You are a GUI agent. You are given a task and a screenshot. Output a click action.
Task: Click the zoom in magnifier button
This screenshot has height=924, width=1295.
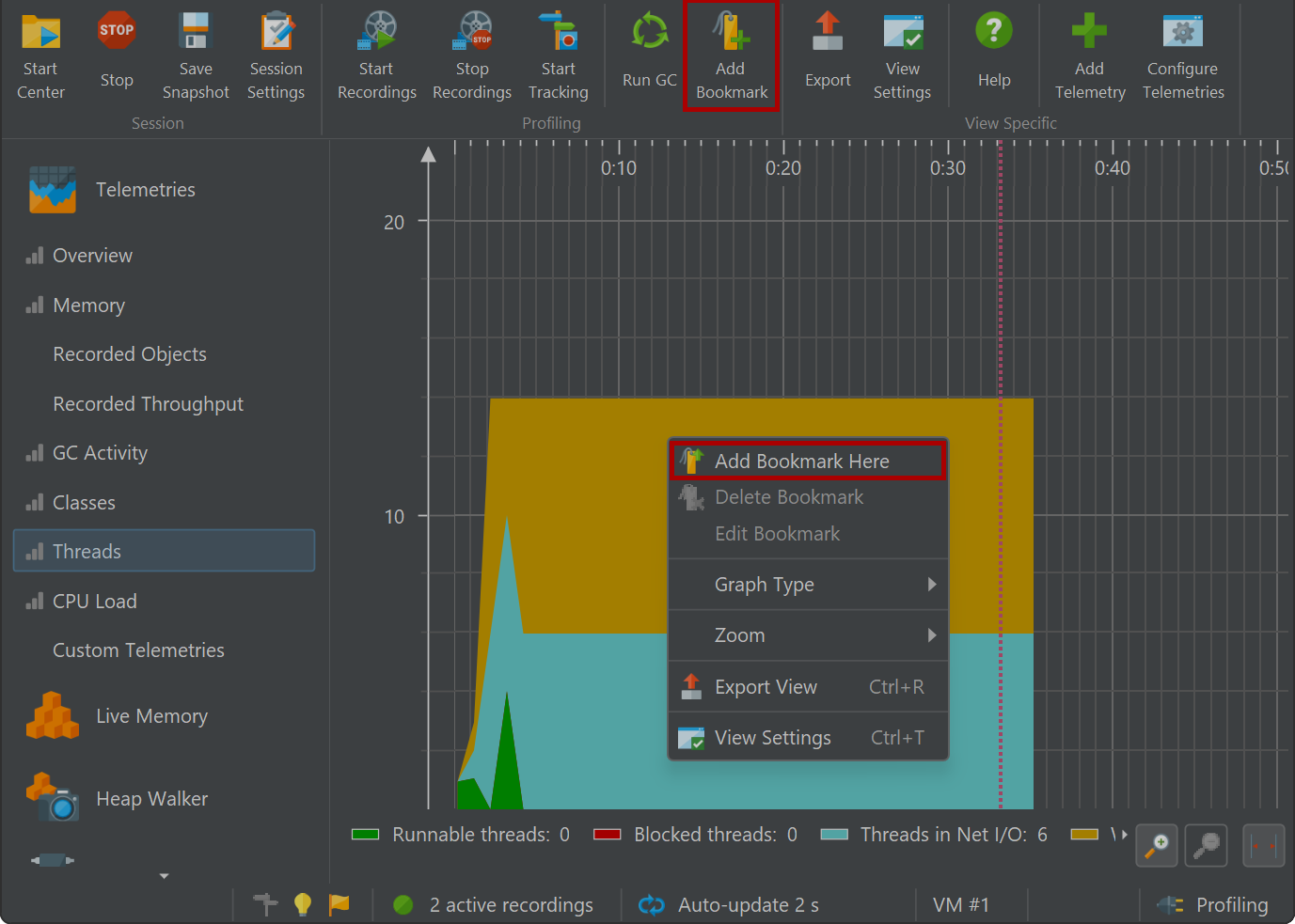(1157, 845)
